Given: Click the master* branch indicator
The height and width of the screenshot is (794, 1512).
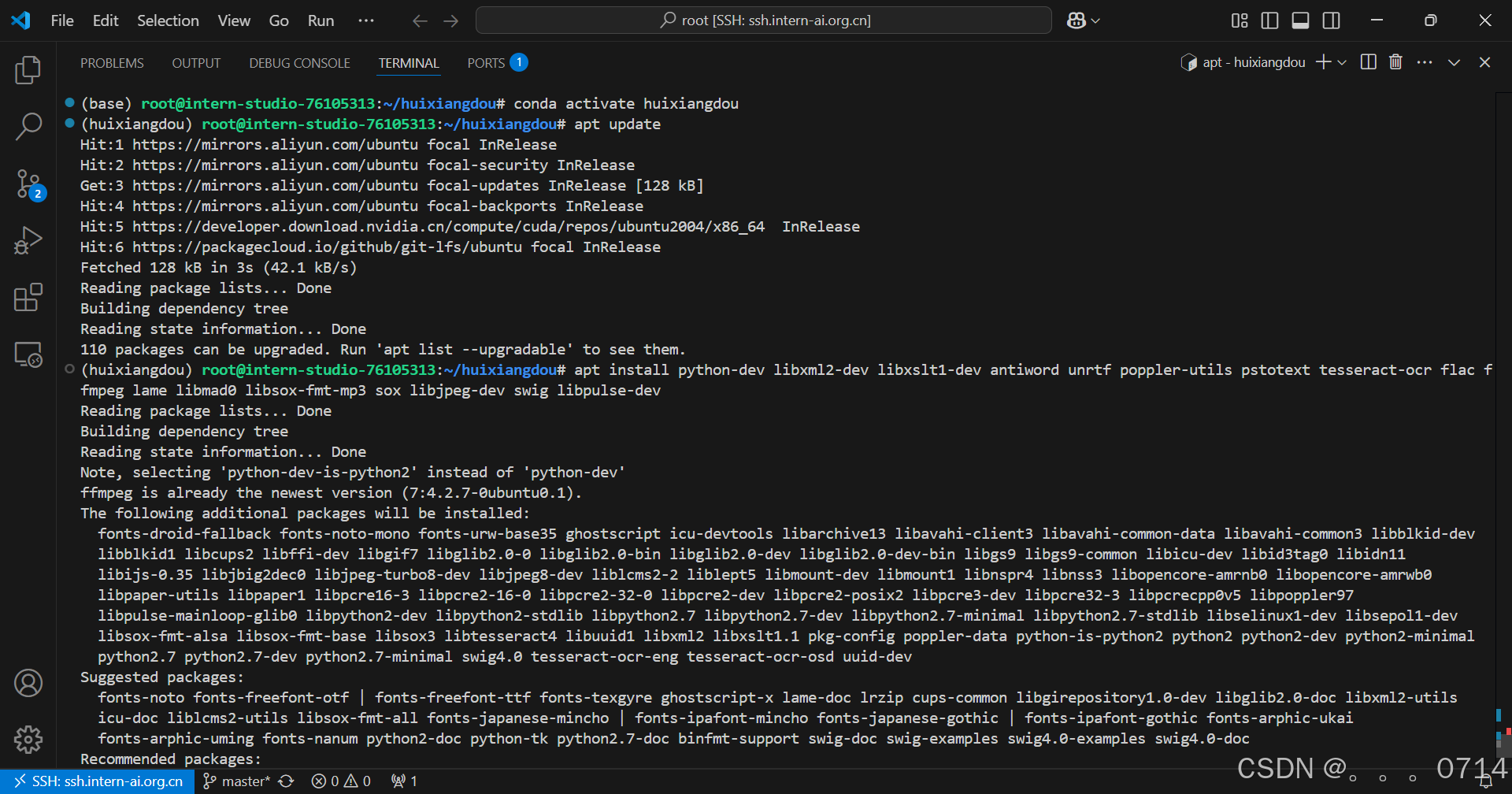Looking at the screenshot, I should (x=238, y=781).
